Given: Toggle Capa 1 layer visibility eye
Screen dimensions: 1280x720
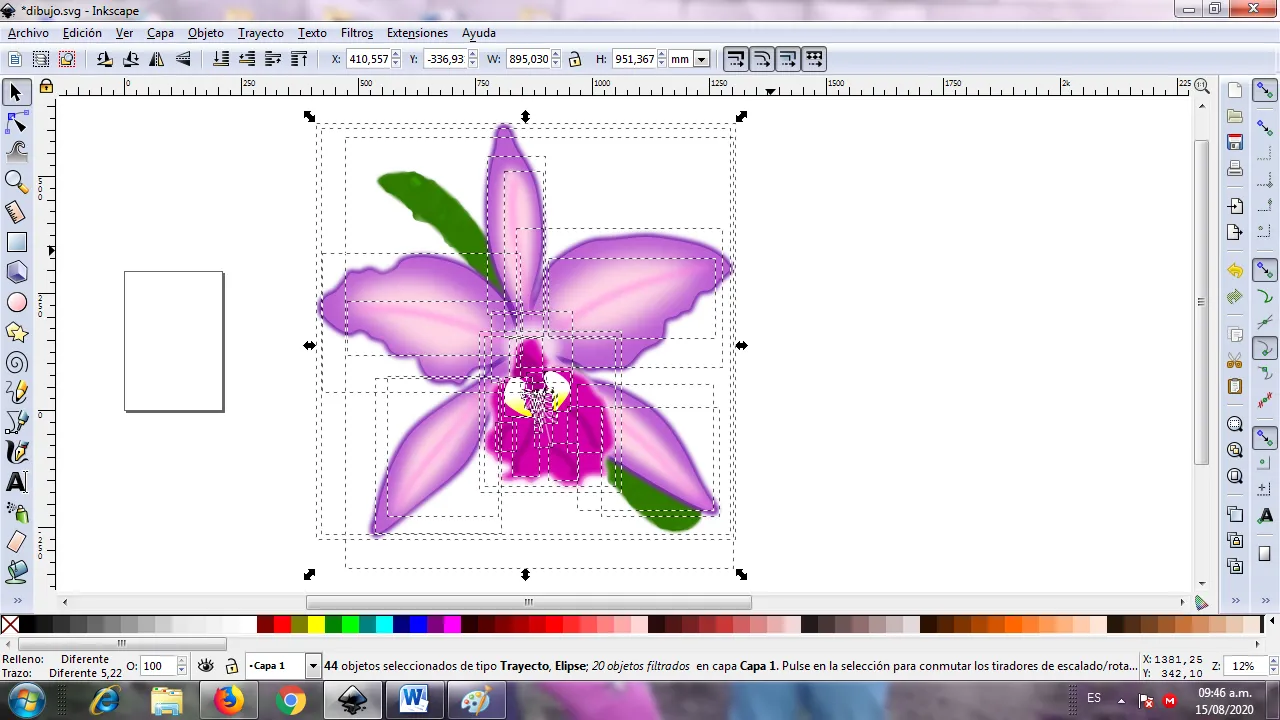Looking at the screenshot, I should [206, 666].
